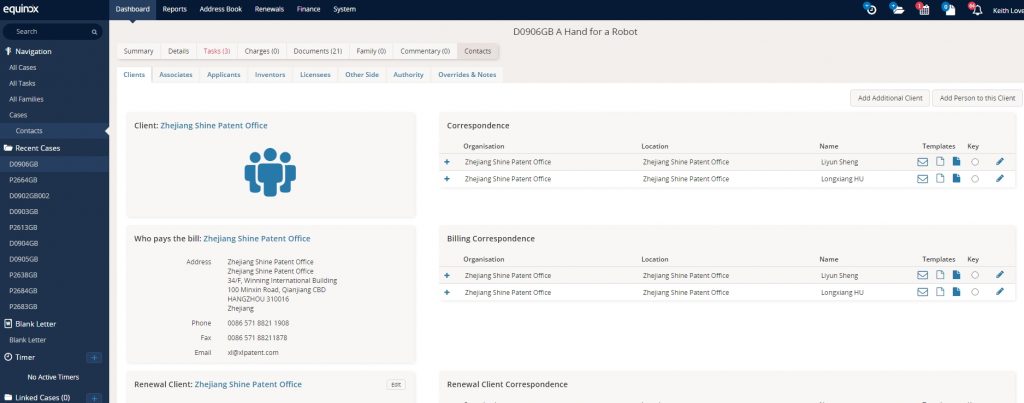Click Add Additional Client button
This screenshot has height=403, width=1024.
(x=889, y=98)
